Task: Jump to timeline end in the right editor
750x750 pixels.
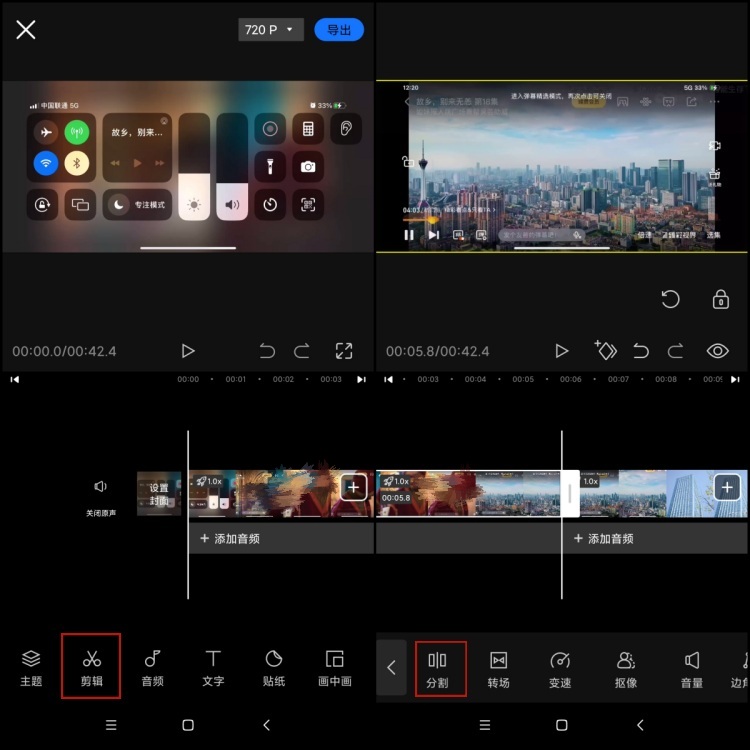Action: pyautogui.click(x=735, y=379)
